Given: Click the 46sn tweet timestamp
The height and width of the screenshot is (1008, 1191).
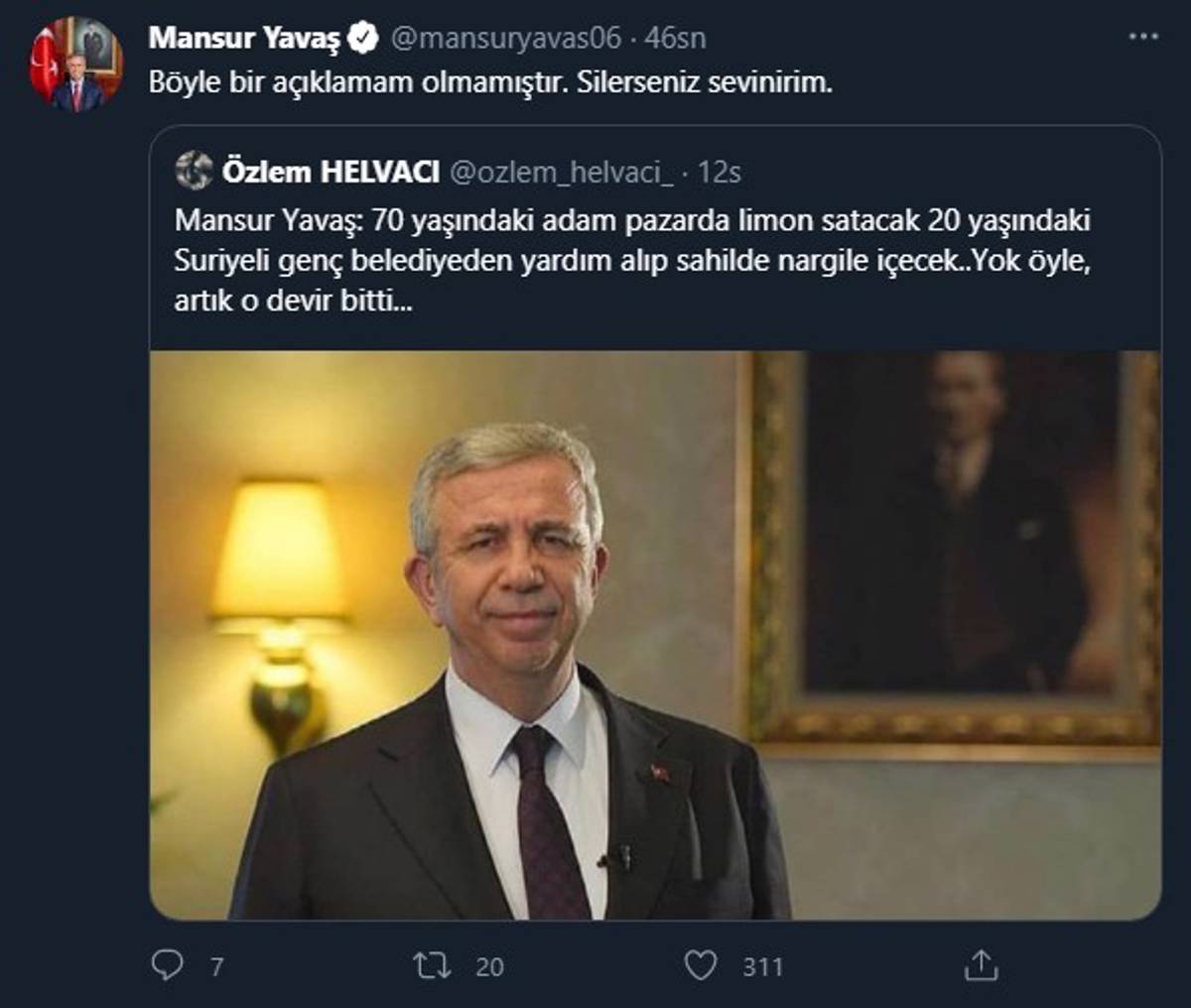Looking at the screenshot, I should pyautogui.click(x=675, y=39).
